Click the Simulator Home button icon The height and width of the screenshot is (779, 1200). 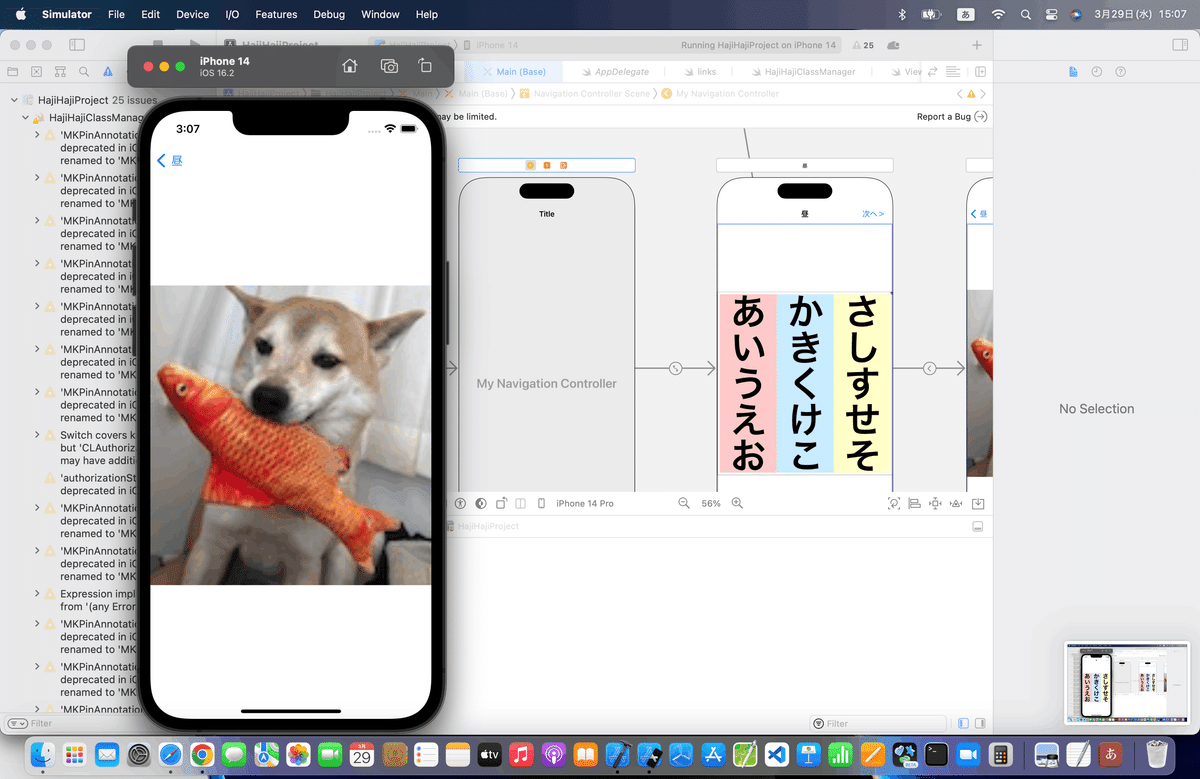coord(349,66)
